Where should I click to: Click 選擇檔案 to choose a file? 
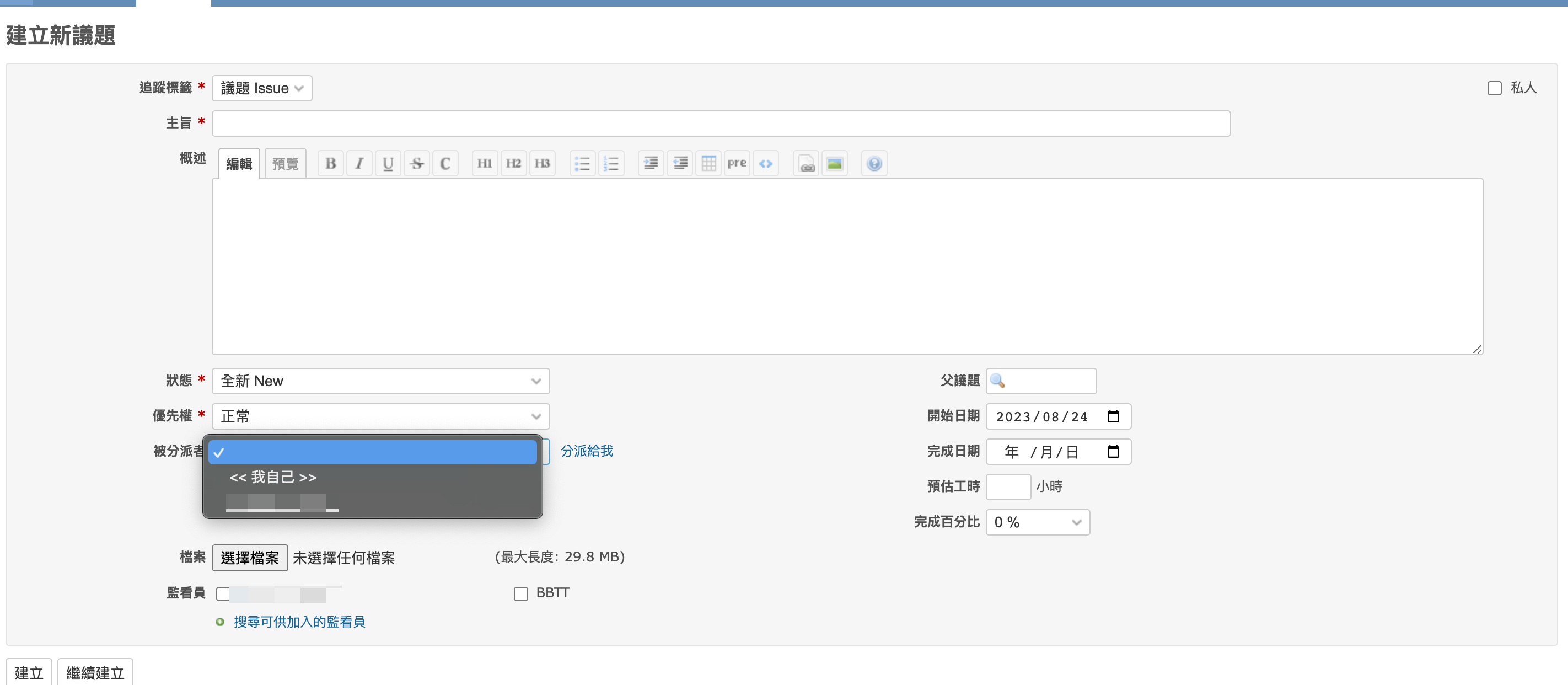[250, 558]
